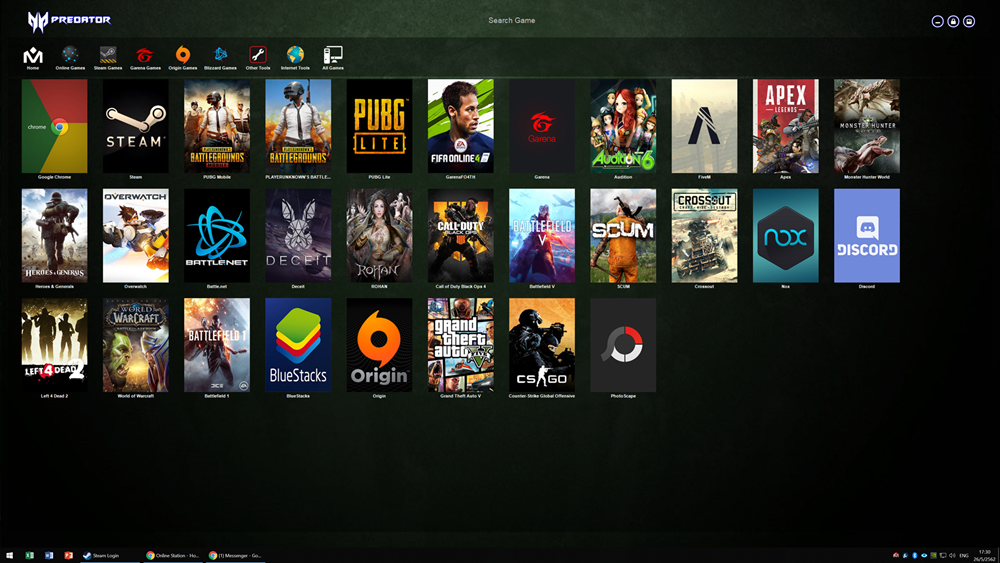Open the Origin Games category

[x=183, y=56]
